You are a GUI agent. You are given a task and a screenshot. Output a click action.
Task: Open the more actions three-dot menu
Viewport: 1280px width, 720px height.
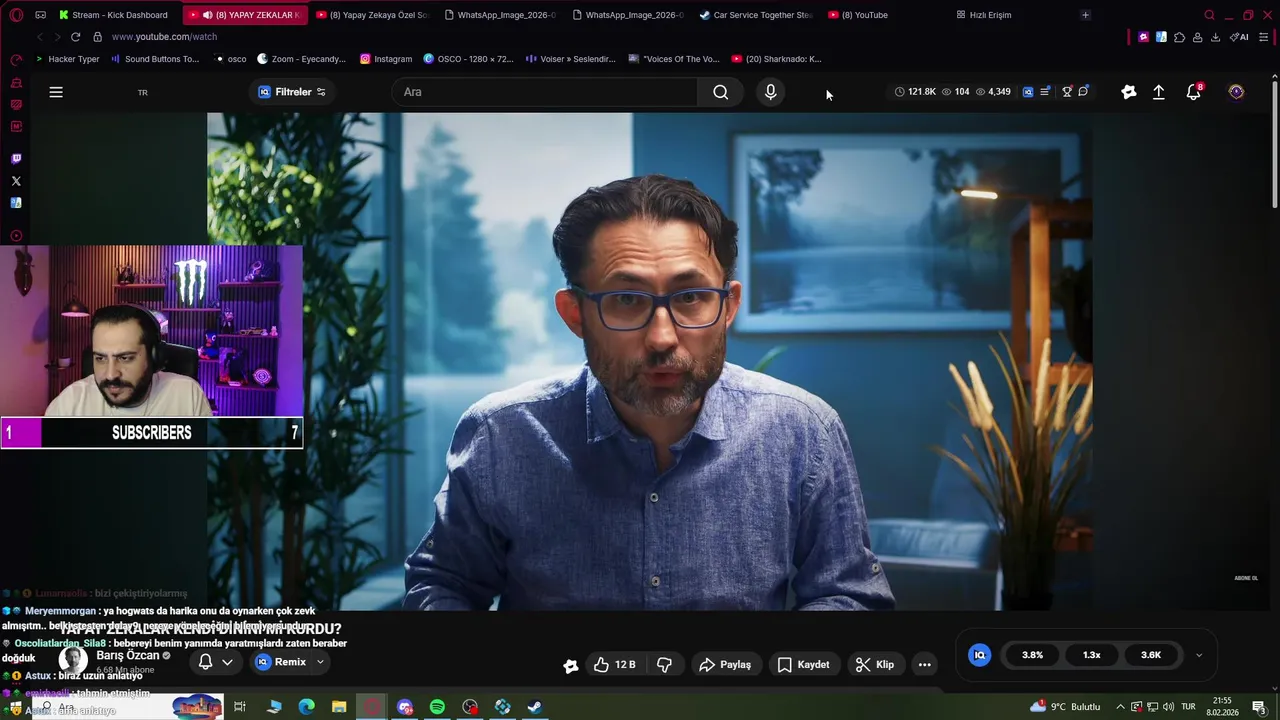[924, 664]
